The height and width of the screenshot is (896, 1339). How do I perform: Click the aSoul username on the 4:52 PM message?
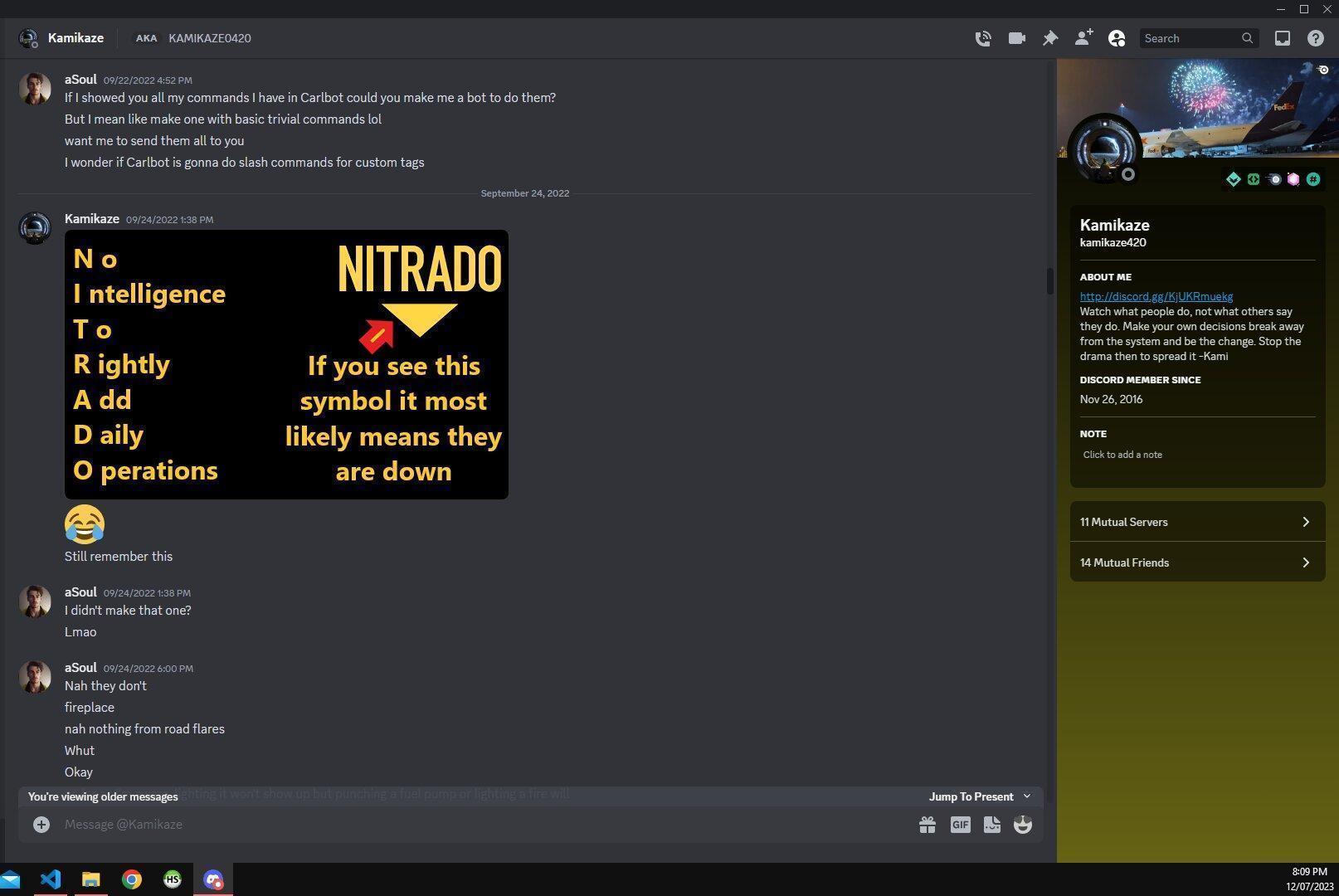[80, 80]
